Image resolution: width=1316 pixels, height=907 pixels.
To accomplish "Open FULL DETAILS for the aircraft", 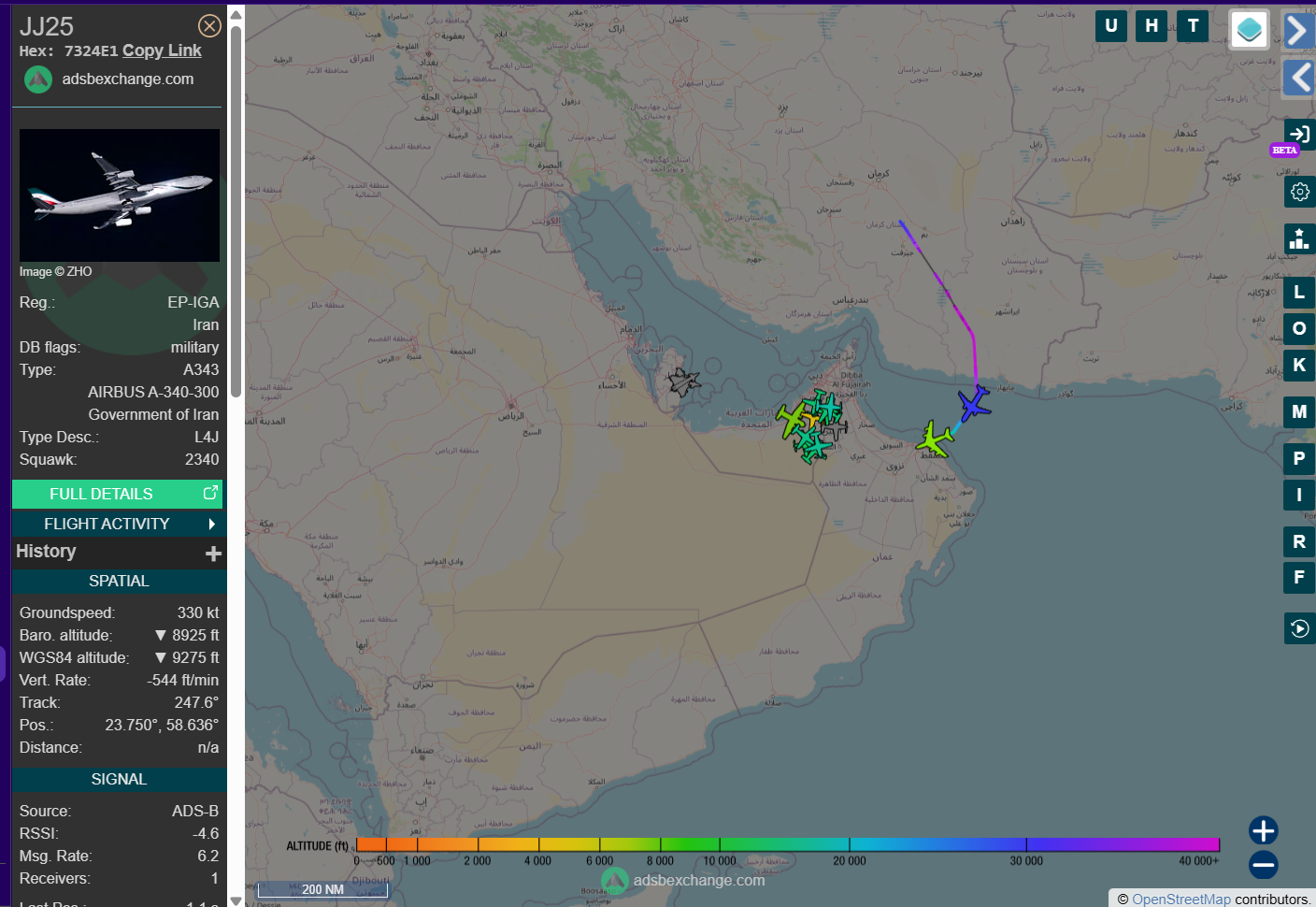I will 118,494.
